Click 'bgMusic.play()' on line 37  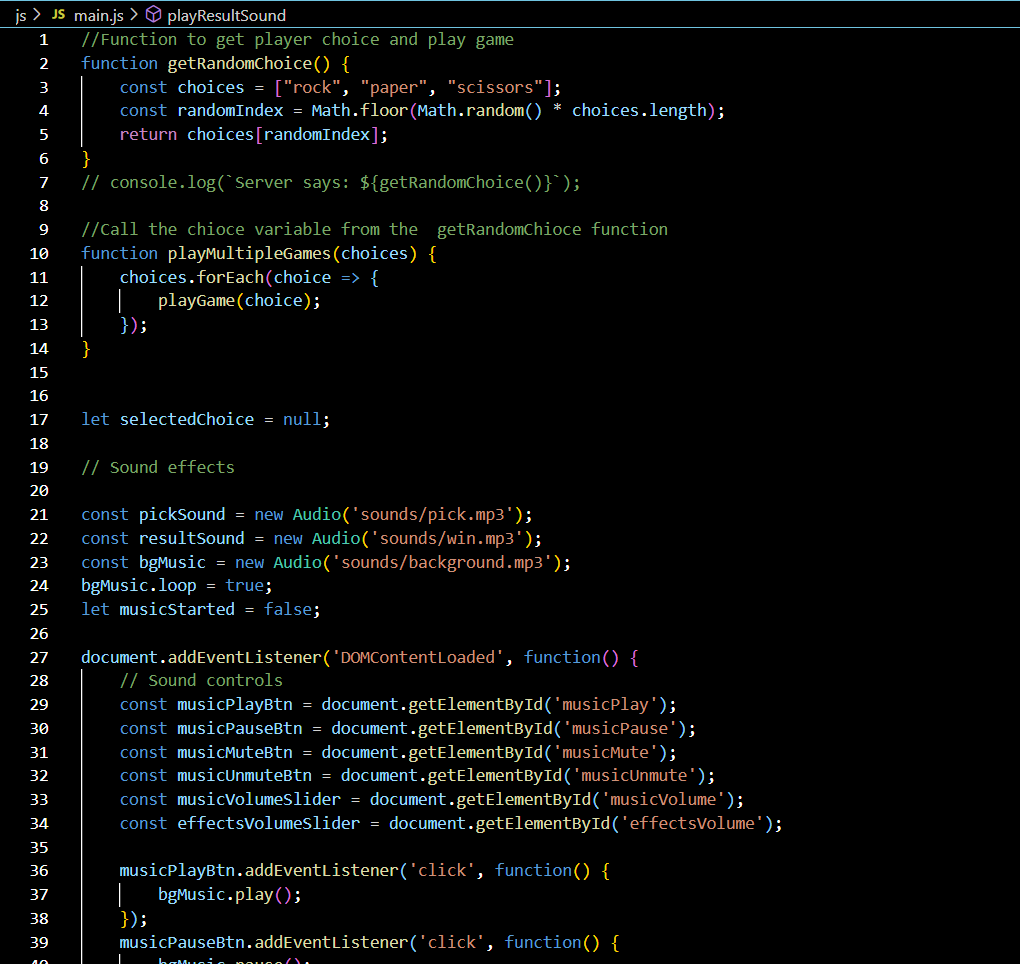click(225, 895)
